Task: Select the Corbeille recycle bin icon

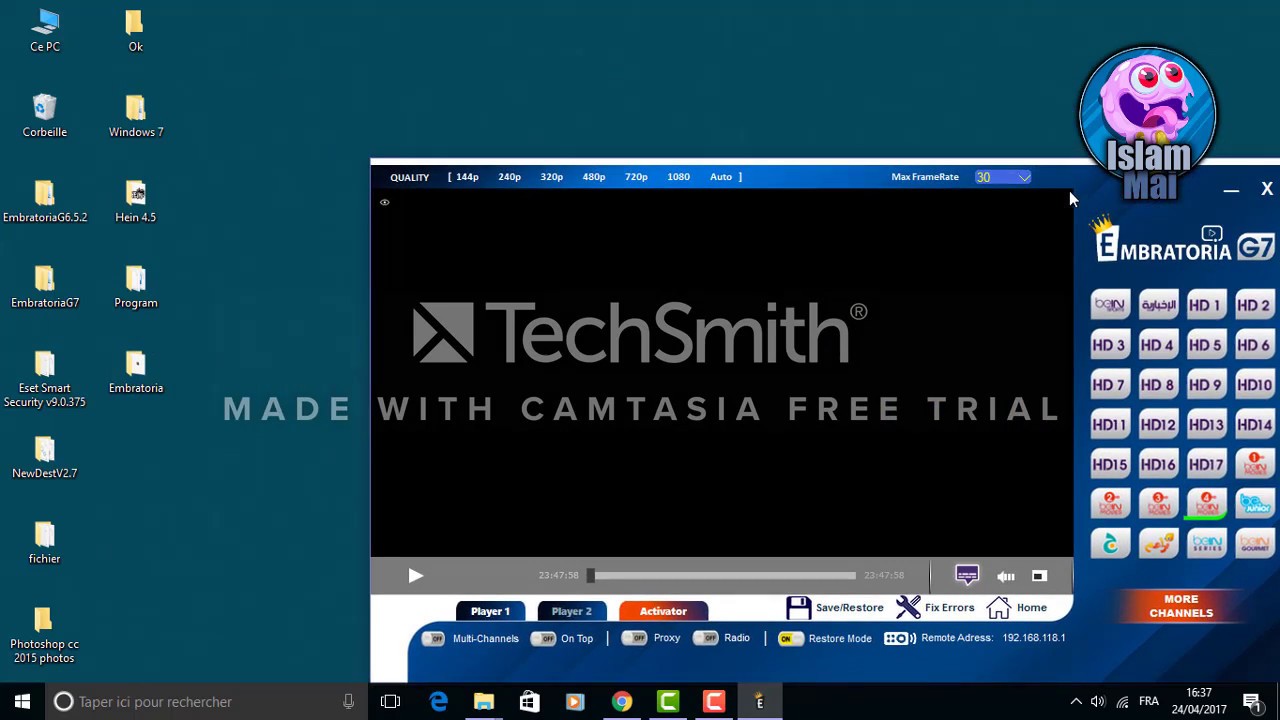Action: pos(45,116)
